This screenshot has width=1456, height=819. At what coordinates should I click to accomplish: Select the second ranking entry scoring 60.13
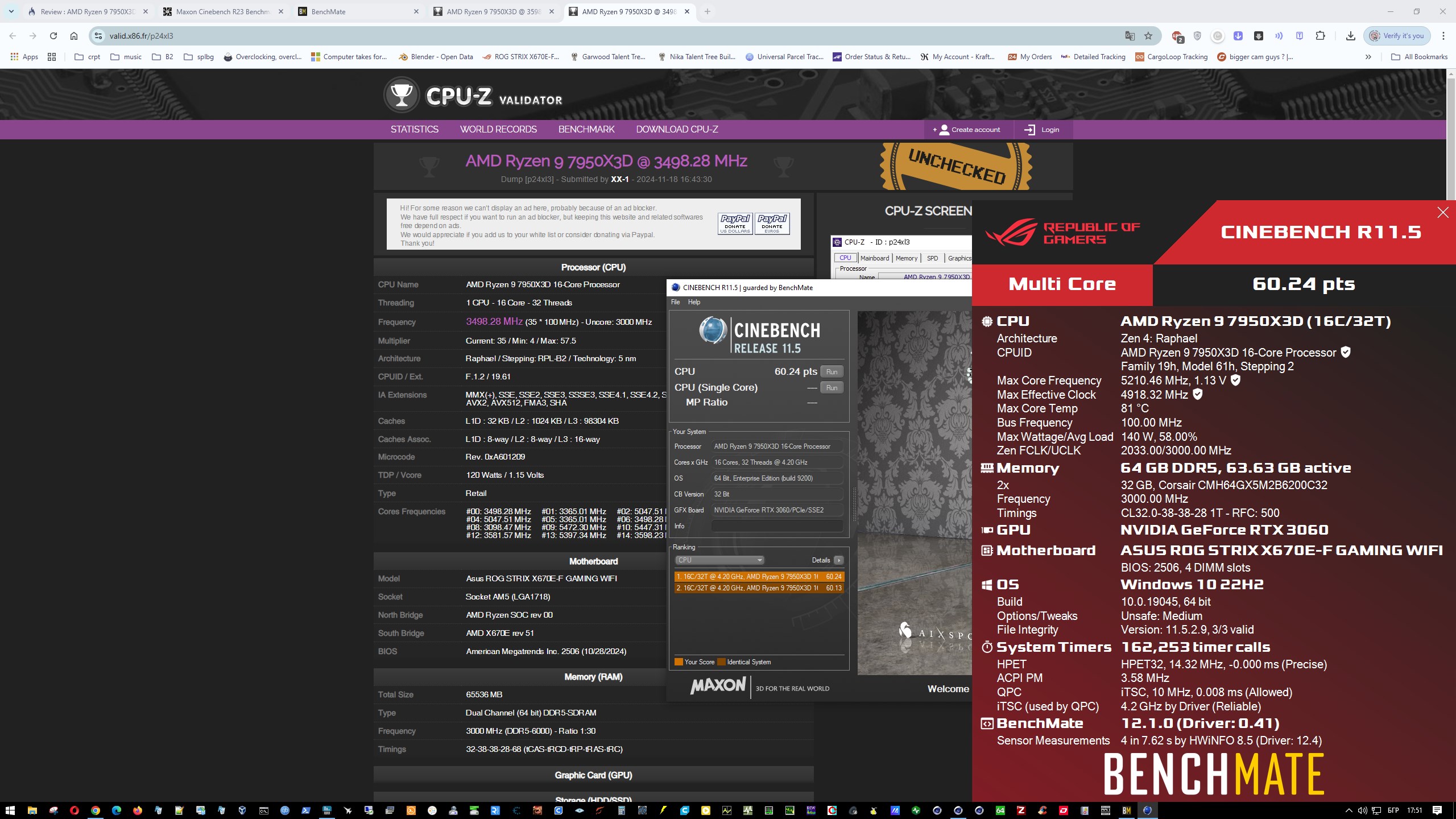click(x=759, y=588)
